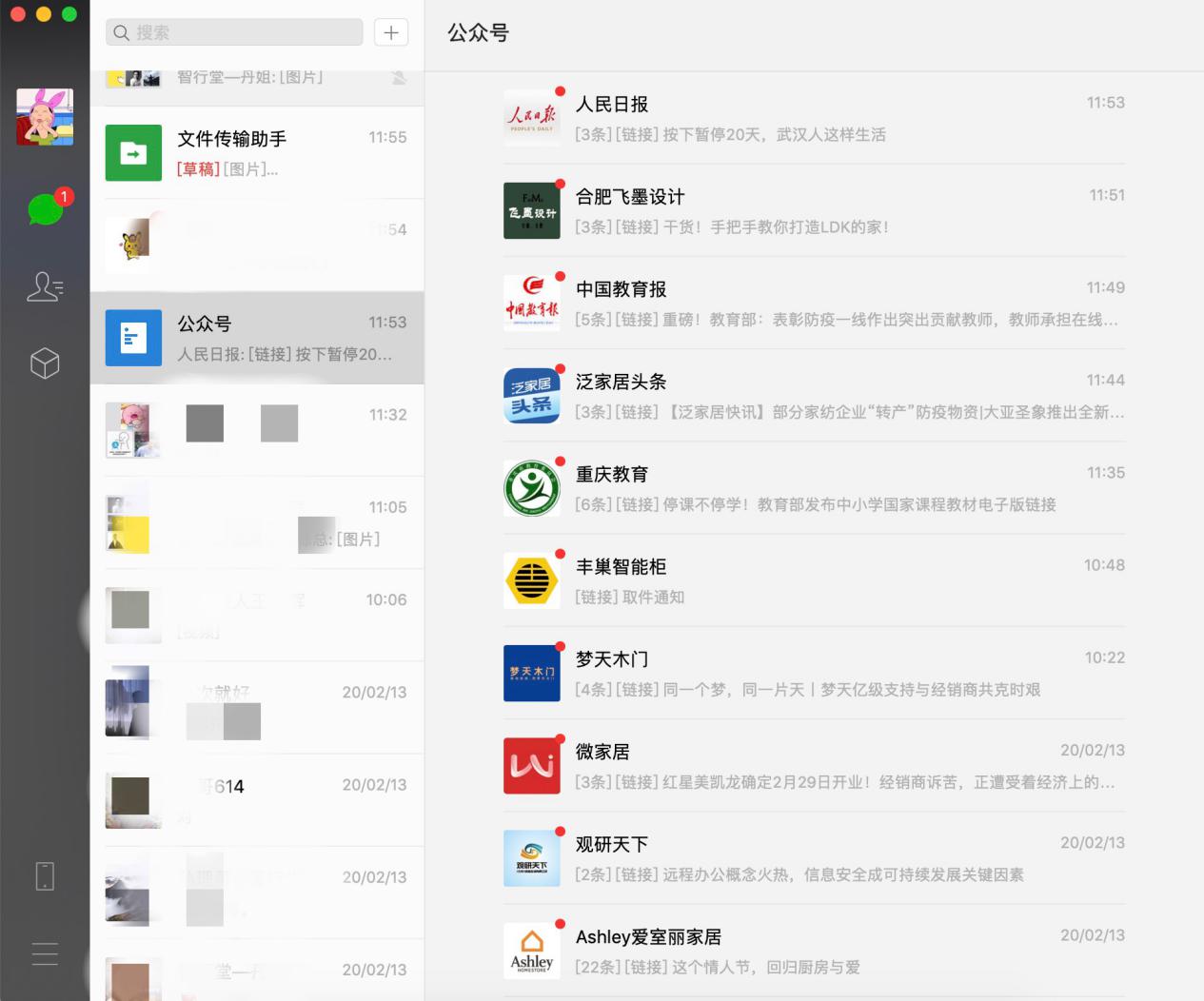
Task: Click preview 同一个梦，同一片天
Action: point(808,689)
